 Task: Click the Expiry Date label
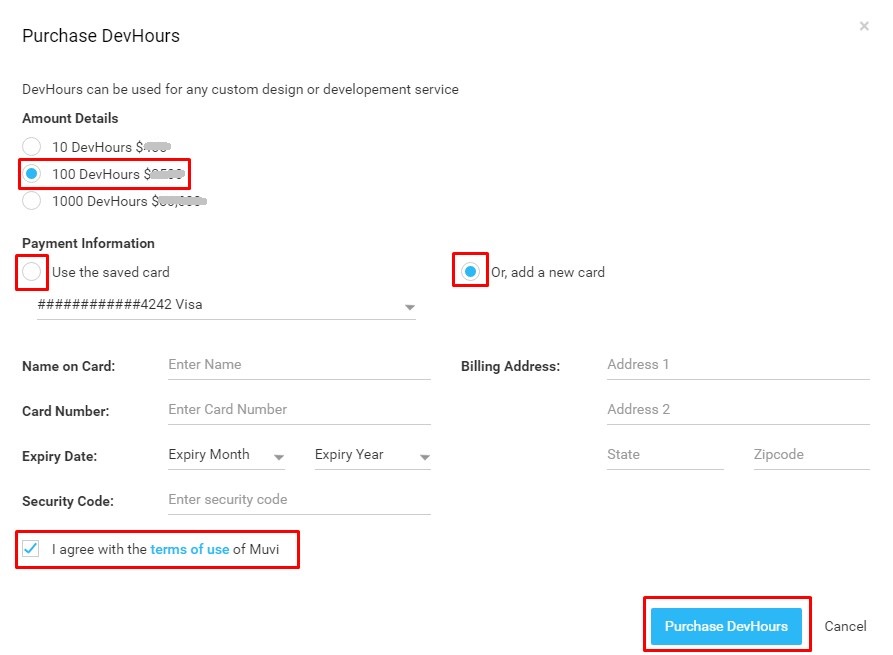[x=59, y=456]
